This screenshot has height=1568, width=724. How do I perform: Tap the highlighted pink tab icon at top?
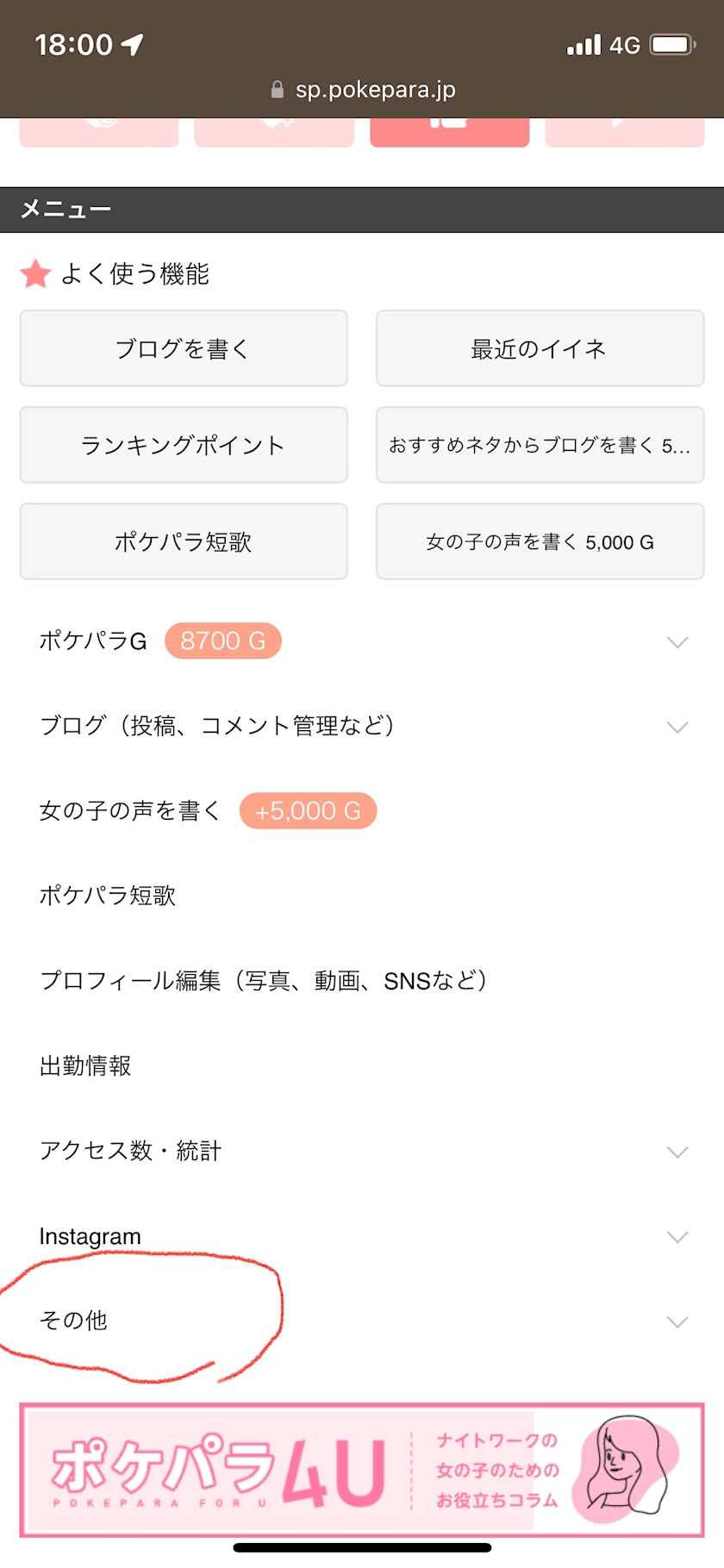click(x=449, y=129)
